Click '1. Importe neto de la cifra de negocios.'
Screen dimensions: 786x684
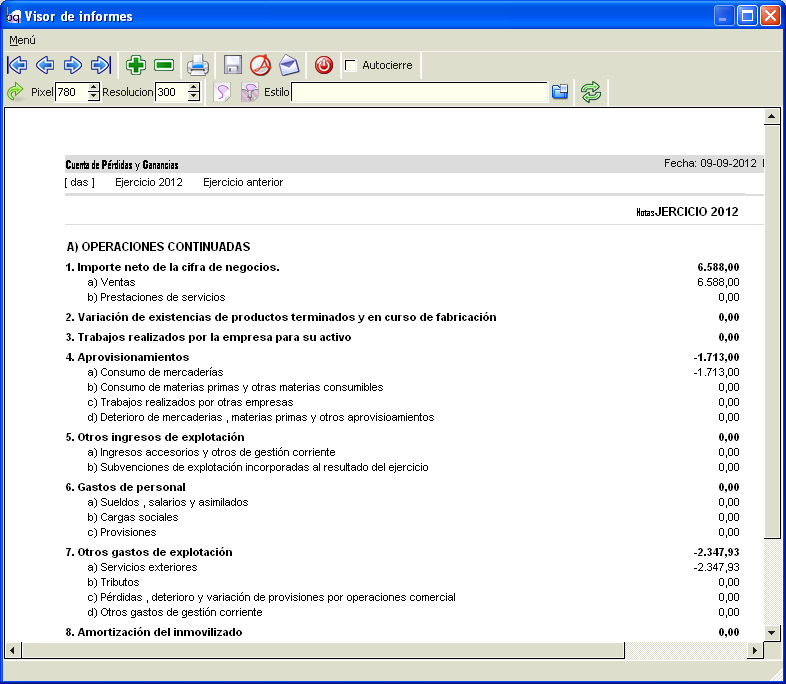coord(172,267)
